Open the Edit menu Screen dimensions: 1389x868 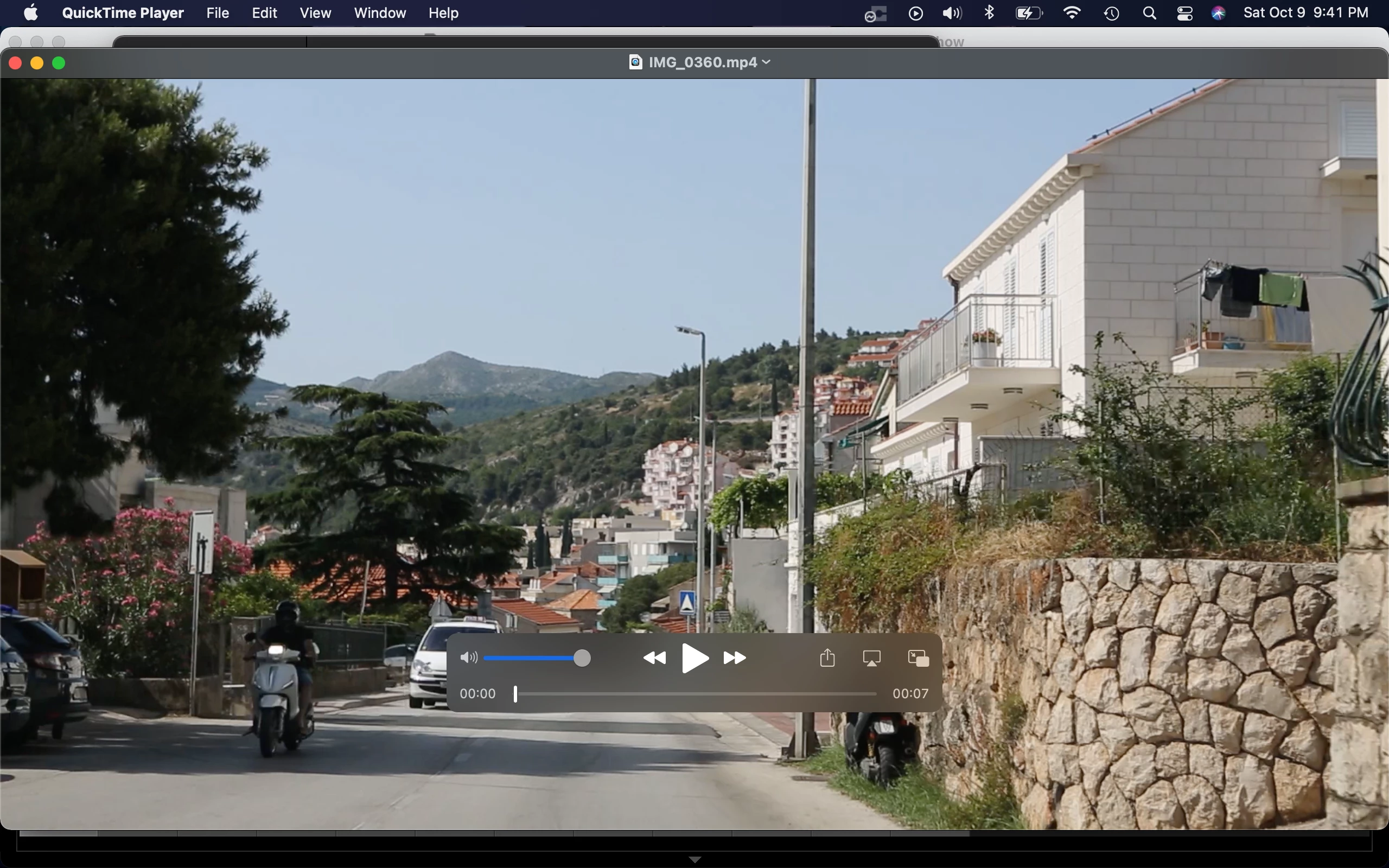[264, 12]
